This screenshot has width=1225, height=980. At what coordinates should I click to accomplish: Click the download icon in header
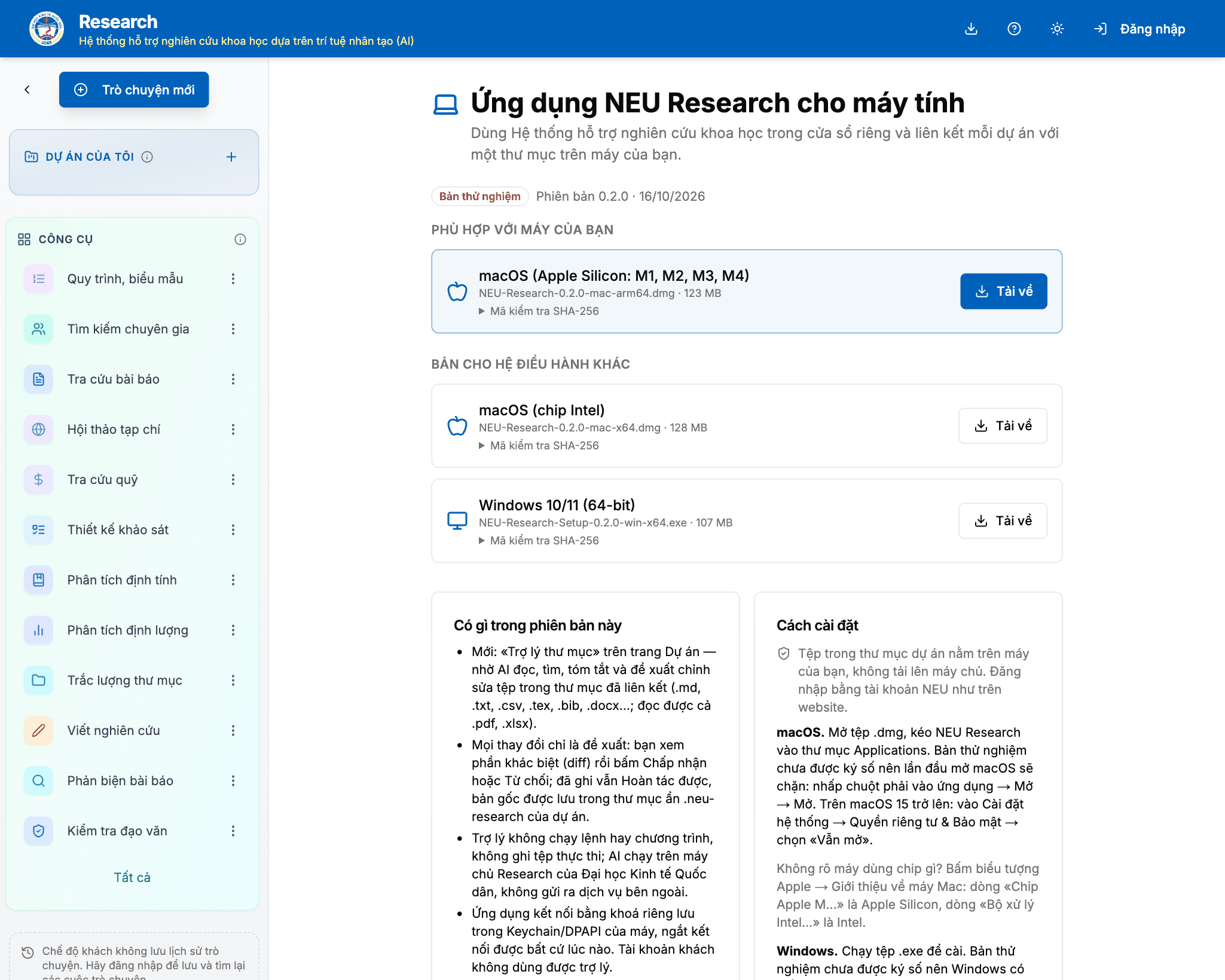click(x=971, y=29)
